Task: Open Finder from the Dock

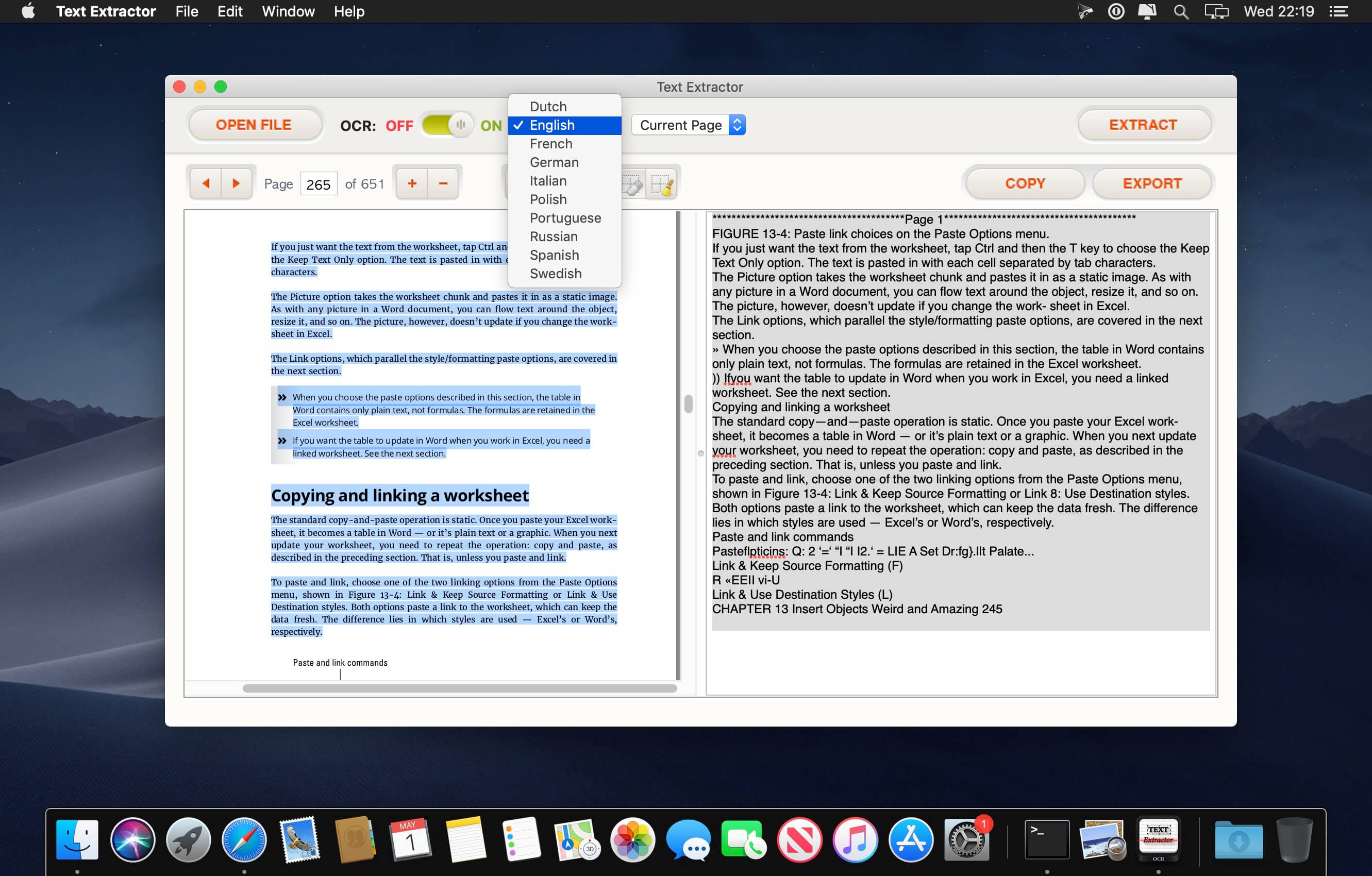Action: [77, 838]
